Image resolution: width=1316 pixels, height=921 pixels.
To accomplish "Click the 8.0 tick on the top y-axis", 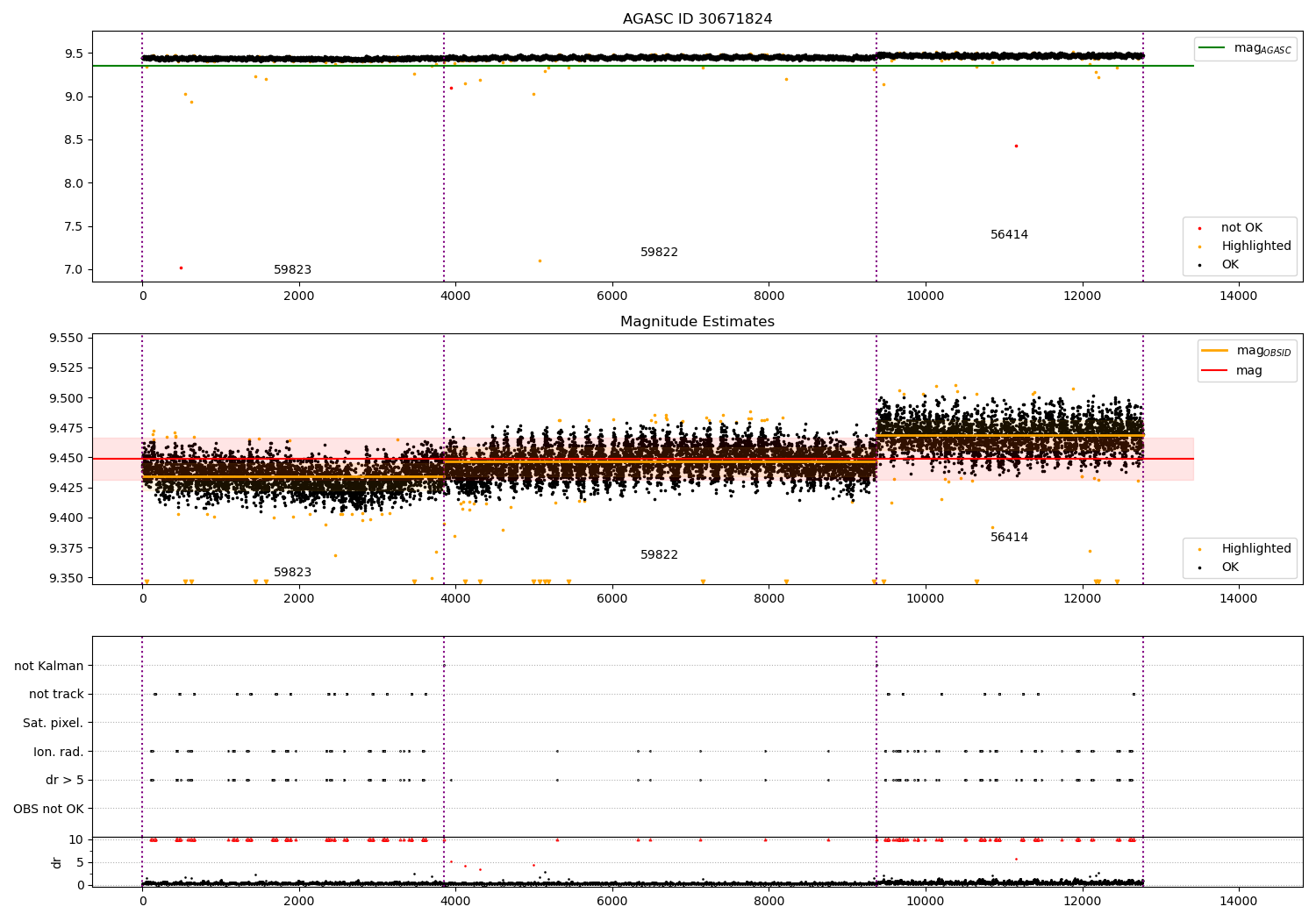I will [x=74, y=183].
